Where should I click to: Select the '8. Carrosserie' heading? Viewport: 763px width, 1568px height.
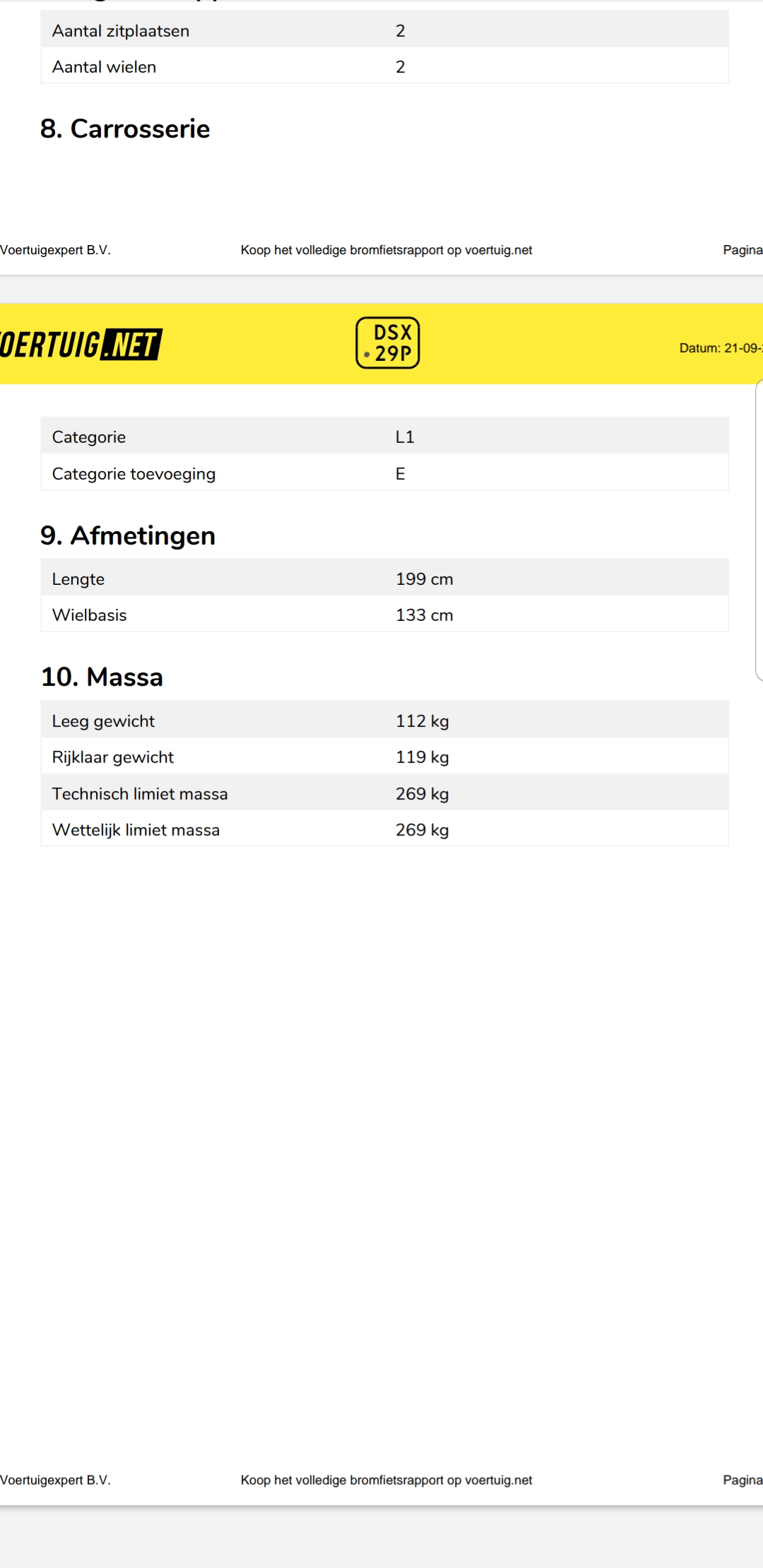(x=125, y=129)
